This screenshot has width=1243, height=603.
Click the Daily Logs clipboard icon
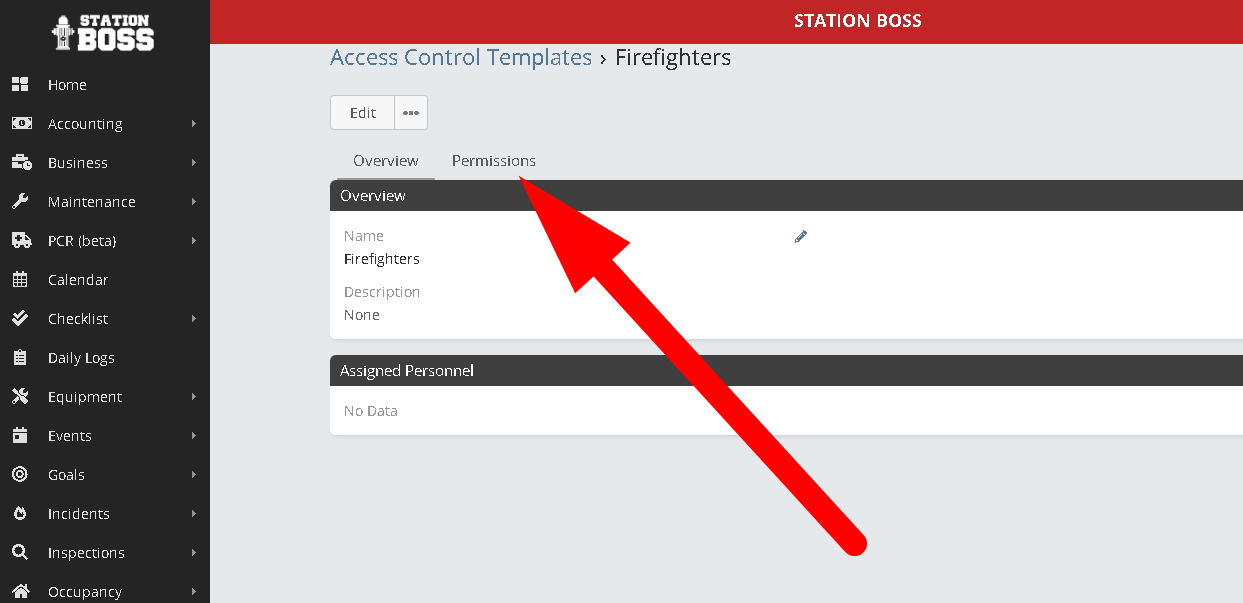click(x=20, y=358)
